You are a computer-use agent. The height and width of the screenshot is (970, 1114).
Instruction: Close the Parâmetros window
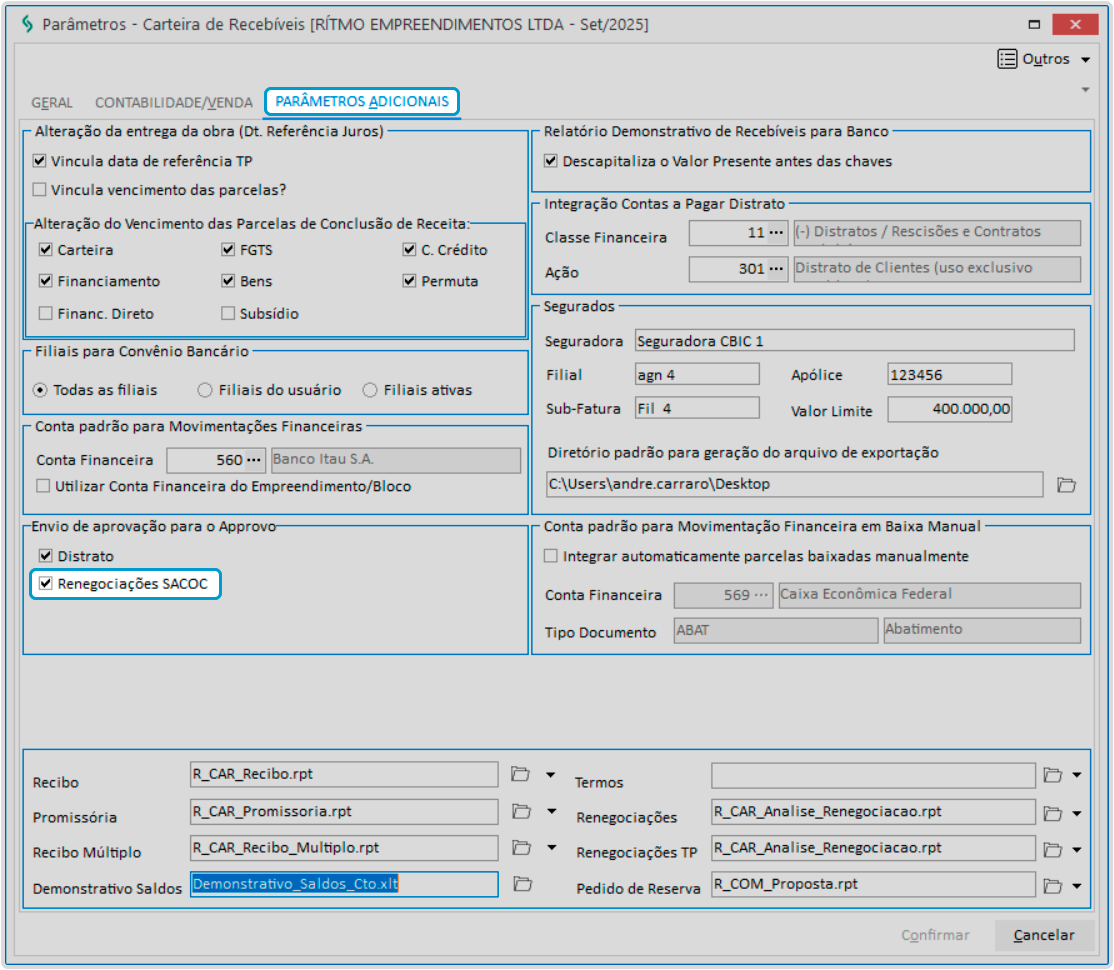[x=1076, y=24]
